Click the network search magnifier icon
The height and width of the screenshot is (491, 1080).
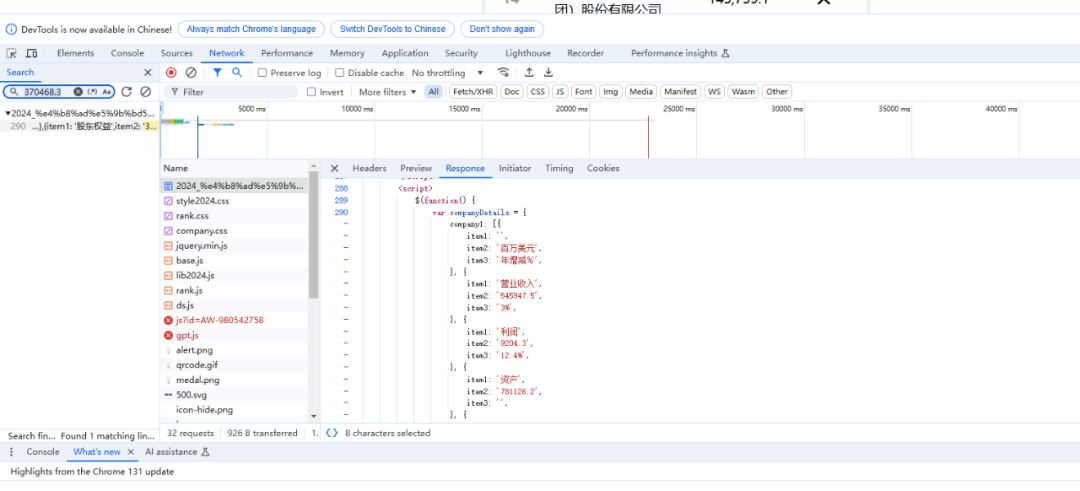click(x=237, y=72)
